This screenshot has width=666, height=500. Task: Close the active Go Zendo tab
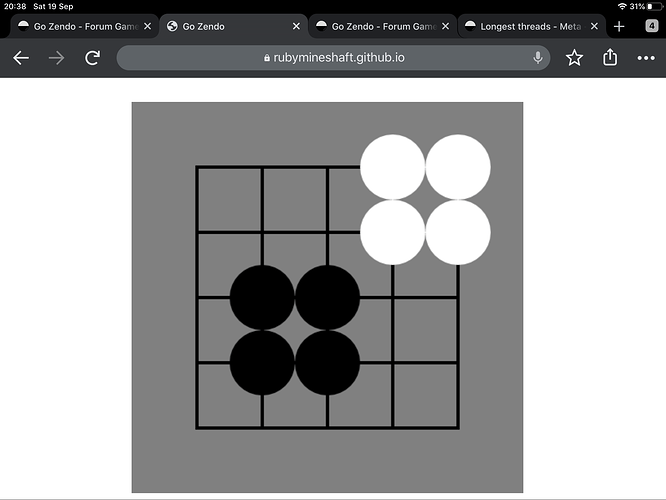coord(296,26)
